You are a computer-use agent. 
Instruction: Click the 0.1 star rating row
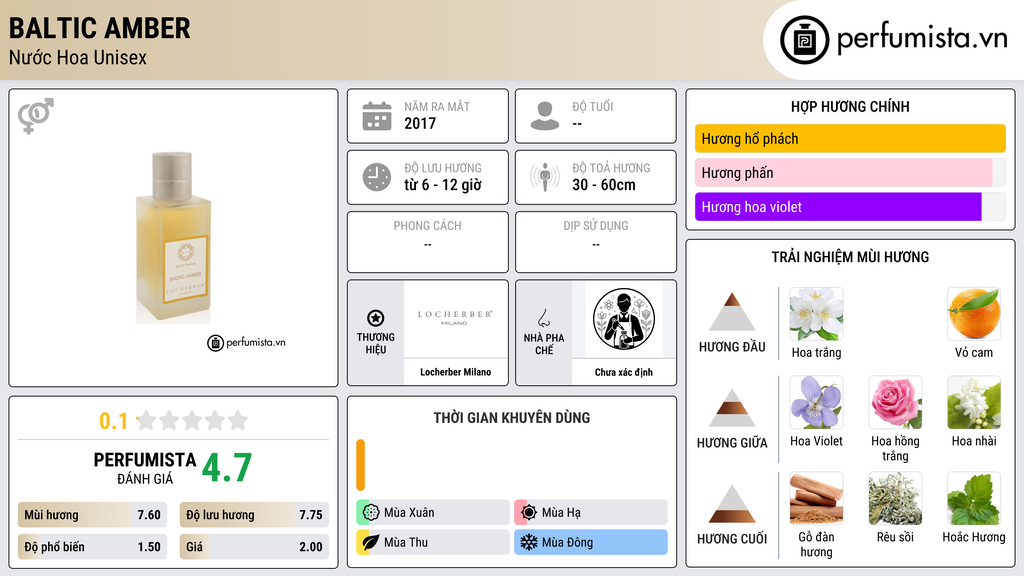click(x=173, y=421)
